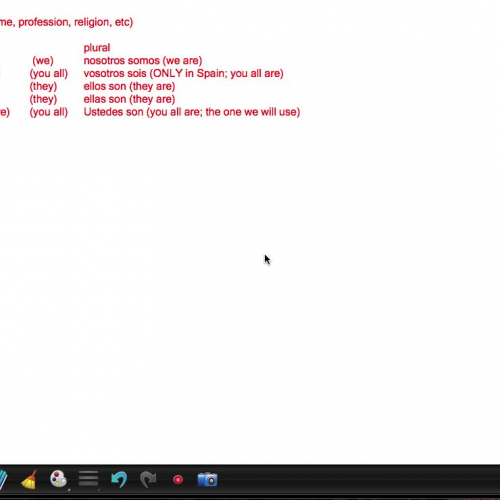The height and width of the screenshot is (500, 500).
Task: Click the blue undo arrow
Action: (x=119, y=479)
